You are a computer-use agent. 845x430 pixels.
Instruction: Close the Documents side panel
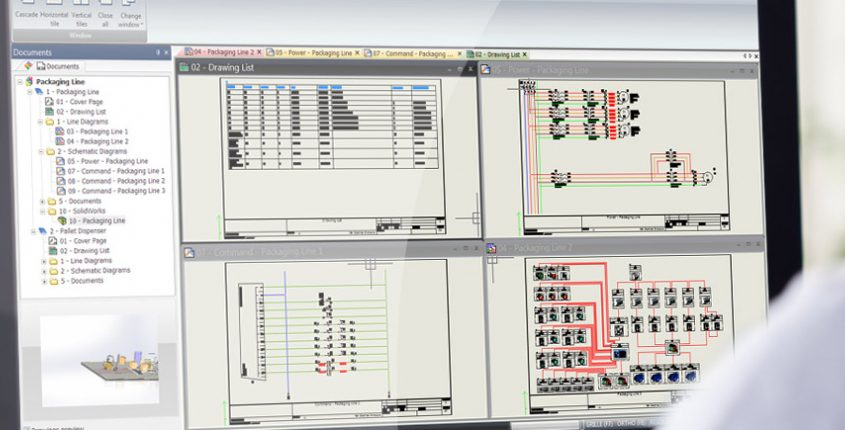tap(166, 52)
